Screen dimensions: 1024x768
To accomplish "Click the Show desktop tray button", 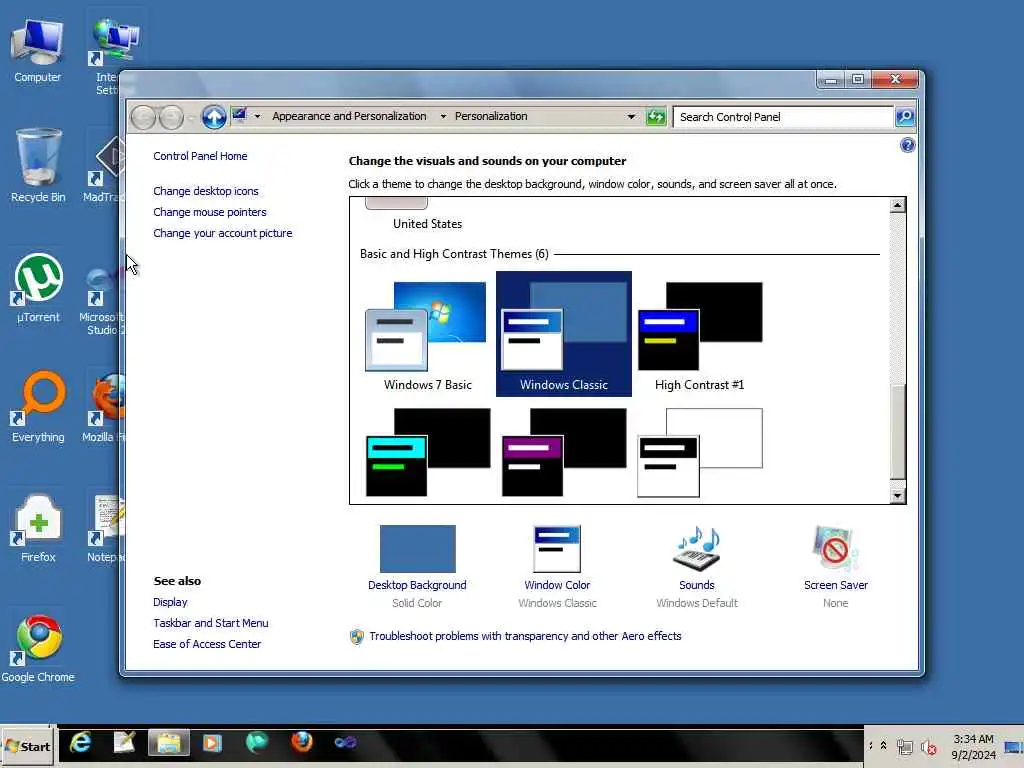I will point(1014,746).
